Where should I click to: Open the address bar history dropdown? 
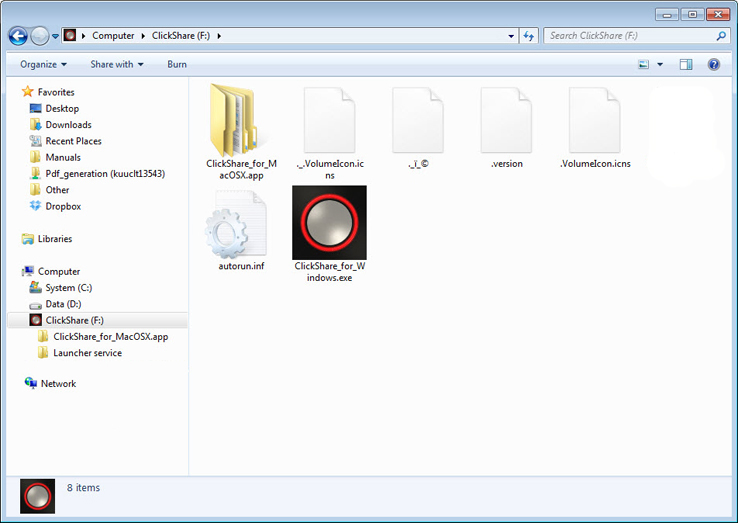tap(511, 36)
